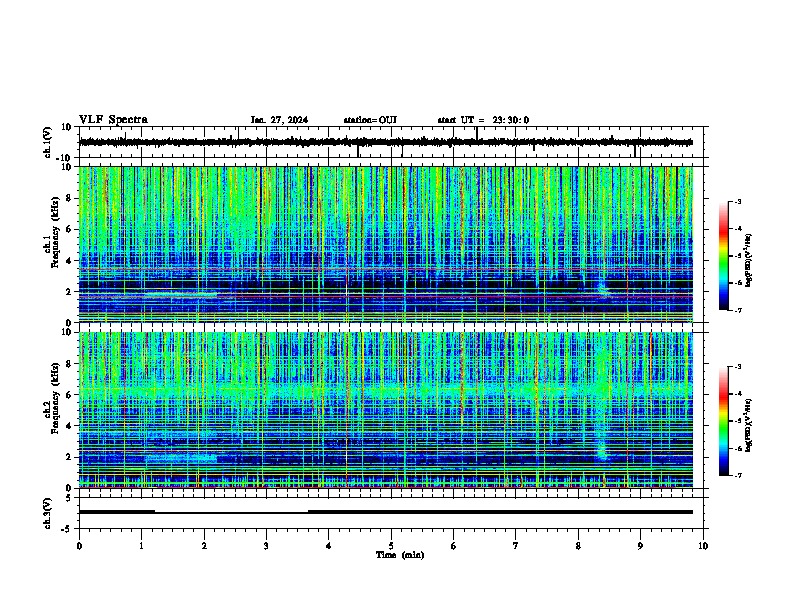Click the "ch.3(V)" axis label
792x612 pixels.
48,513
